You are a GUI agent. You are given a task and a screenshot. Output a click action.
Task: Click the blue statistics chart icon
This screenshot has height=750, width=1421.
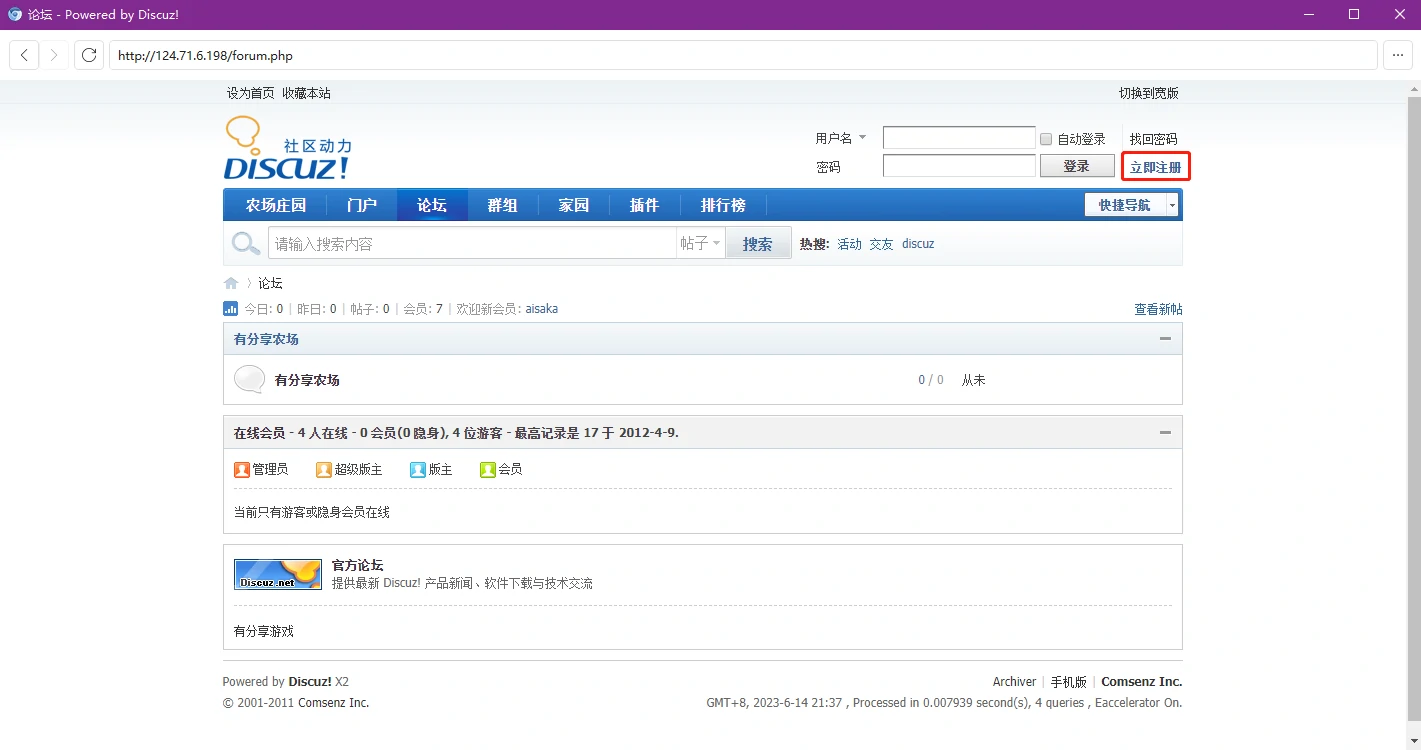pos(230,309)
